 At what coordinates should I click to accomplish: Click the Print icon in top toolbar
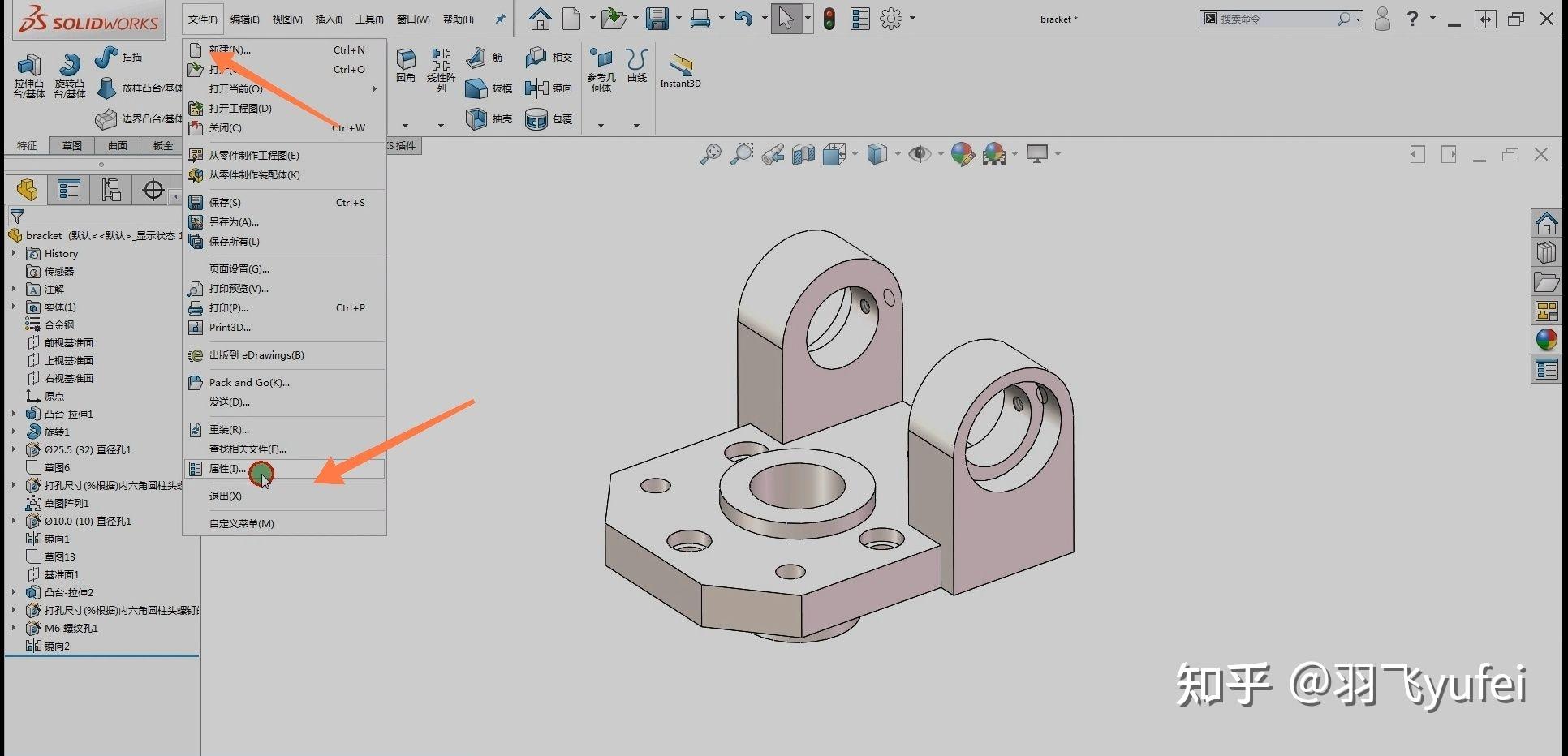point(700,19)
